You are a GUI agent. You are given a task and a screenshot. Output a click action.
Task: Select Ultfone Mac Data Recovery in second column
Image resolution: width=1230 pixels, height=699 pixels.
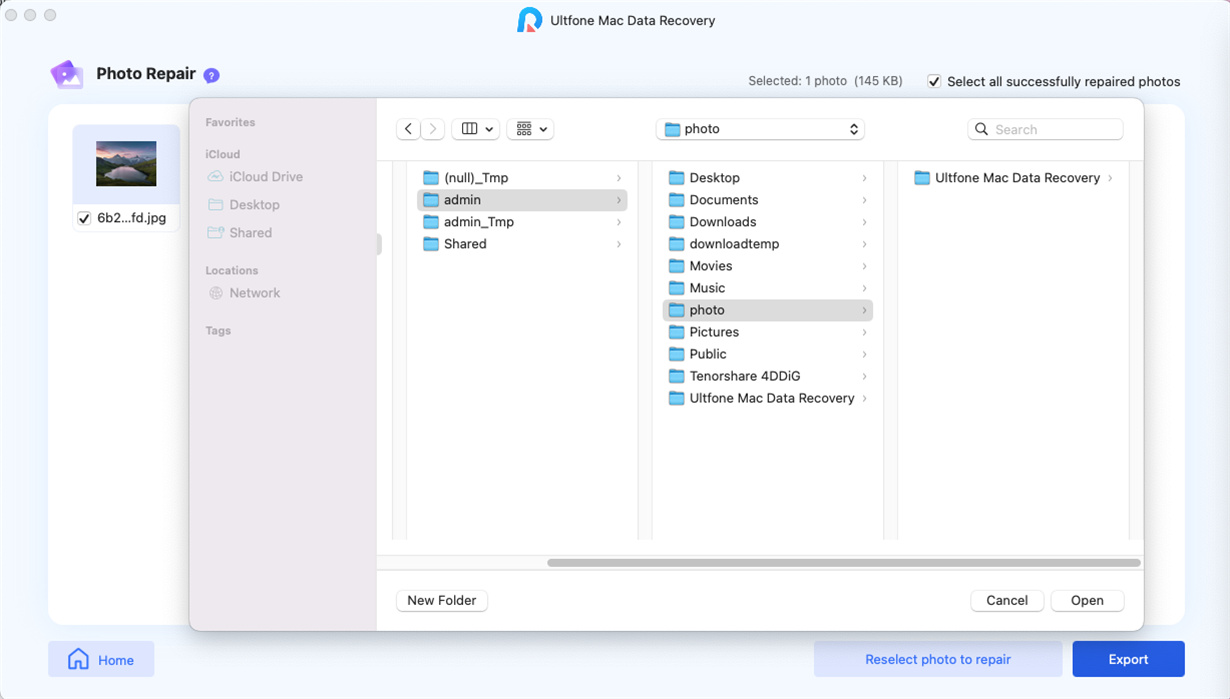coord(768,398)
